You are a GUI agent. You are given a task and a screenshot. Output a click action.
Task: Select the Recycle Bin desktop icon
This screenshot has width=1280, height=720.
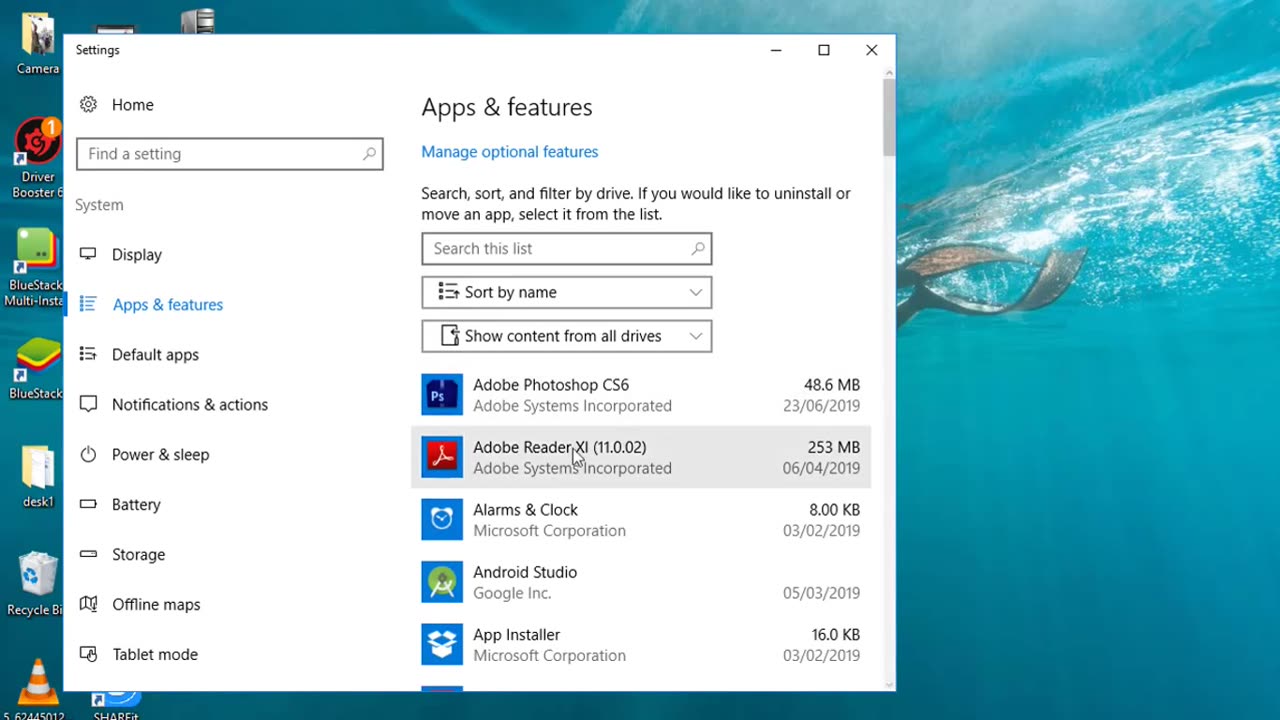(x=36, y=584)
